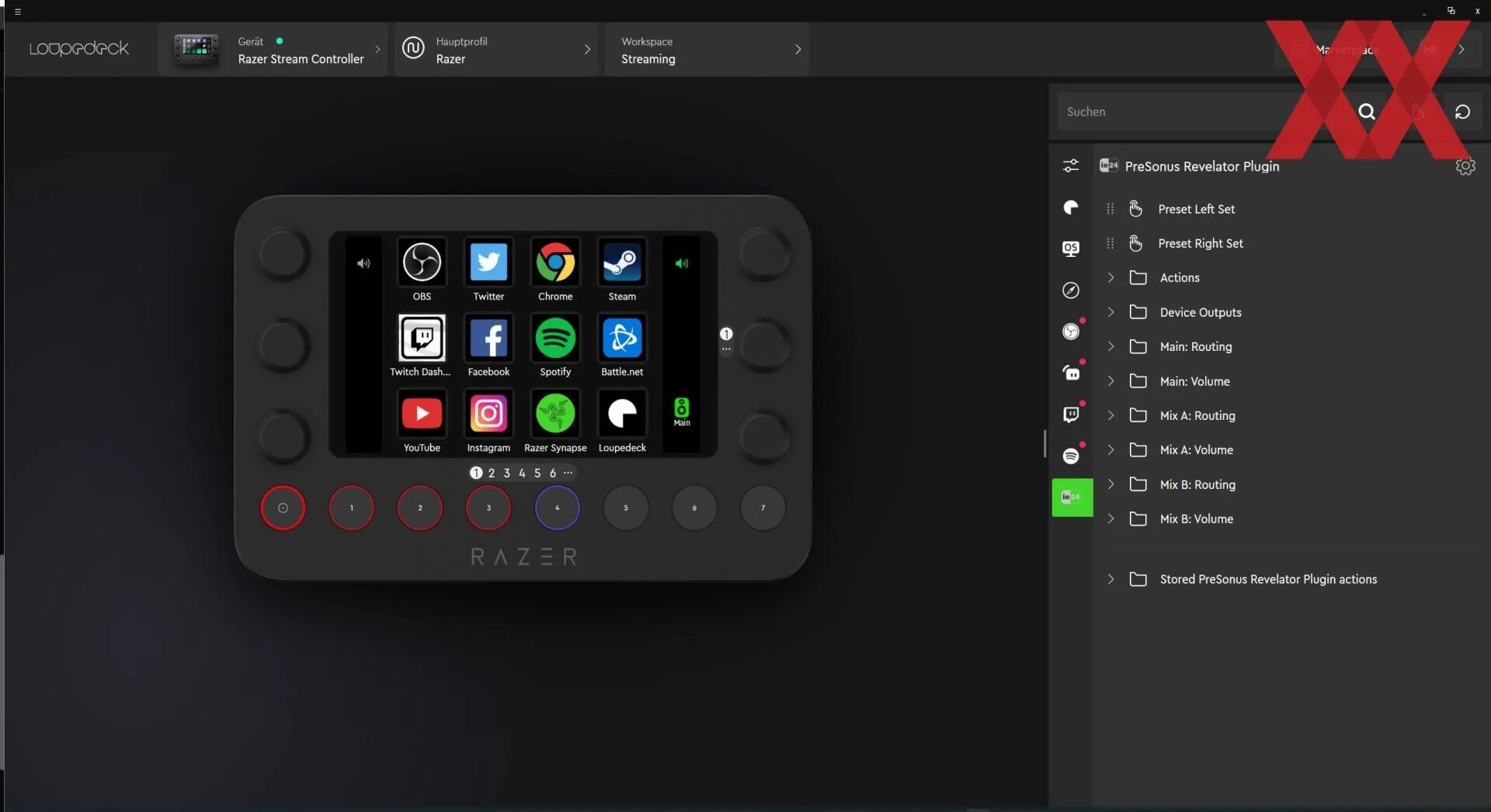1491x812 pixels.
Task: Open the OBS plugin sidebar icon
Action: pyautogui.click(x=1071, y=331)
